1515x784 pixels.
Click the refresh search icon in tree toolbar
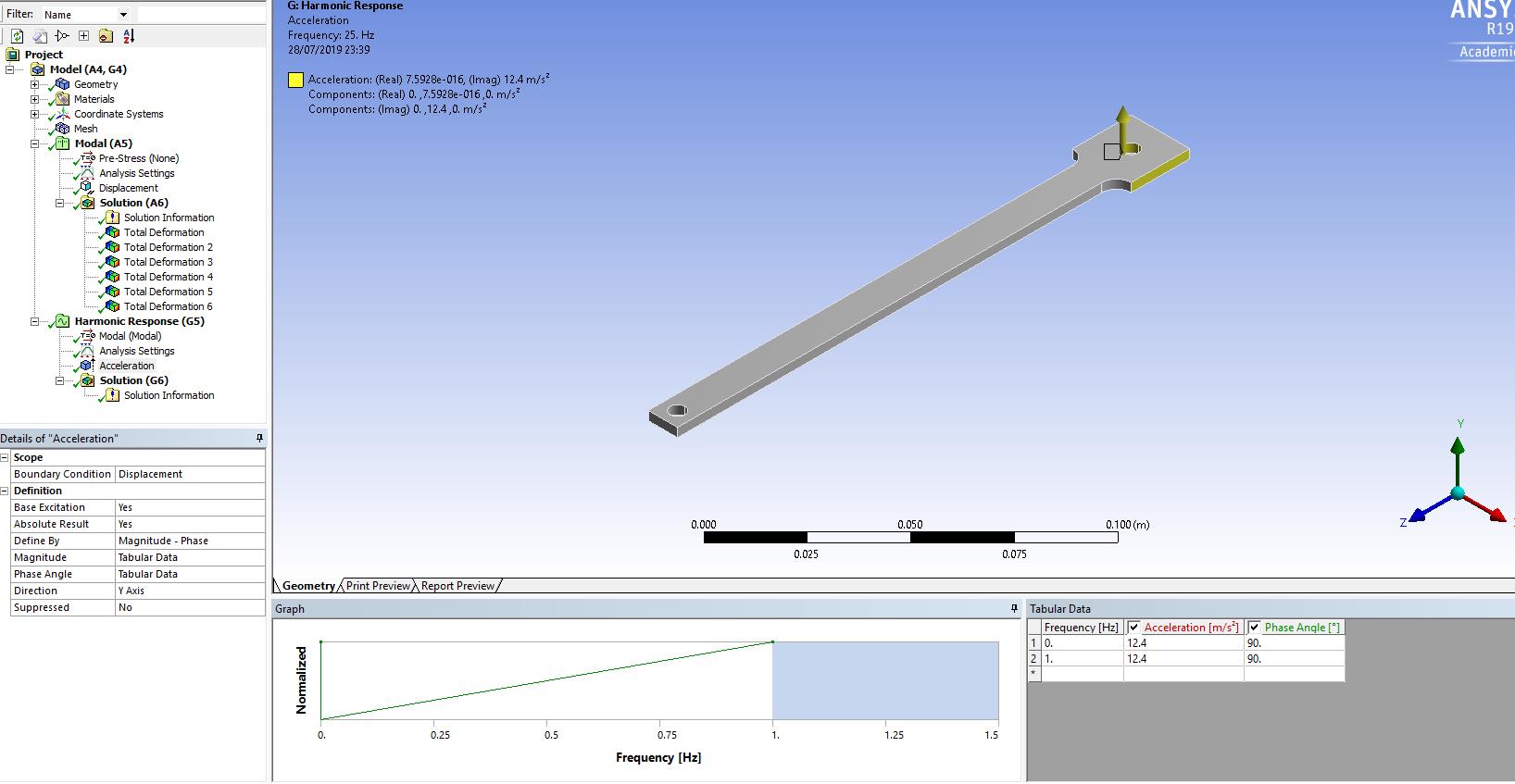(x=17, y=36)
